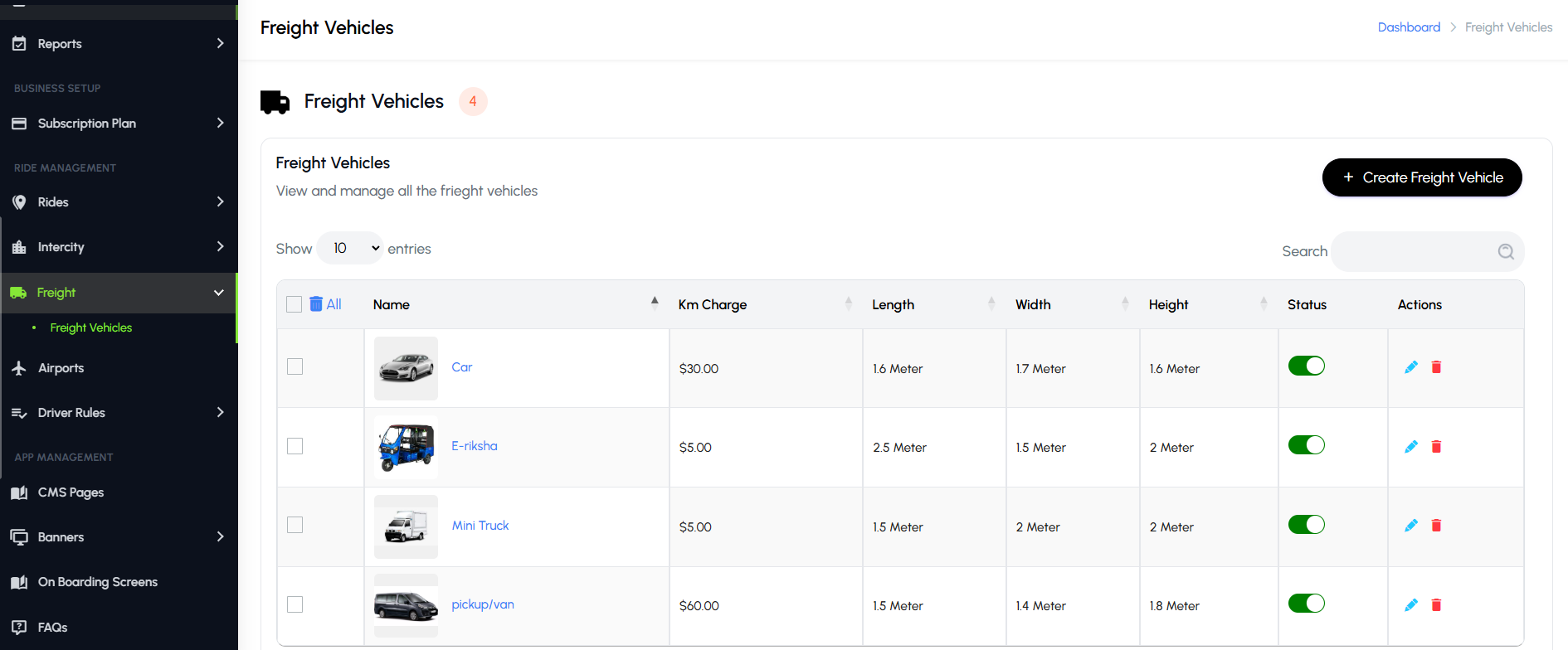Open Airports in the sidebar
The height and width of the screenshot is (650, 1568).
[x=61, y=368]
